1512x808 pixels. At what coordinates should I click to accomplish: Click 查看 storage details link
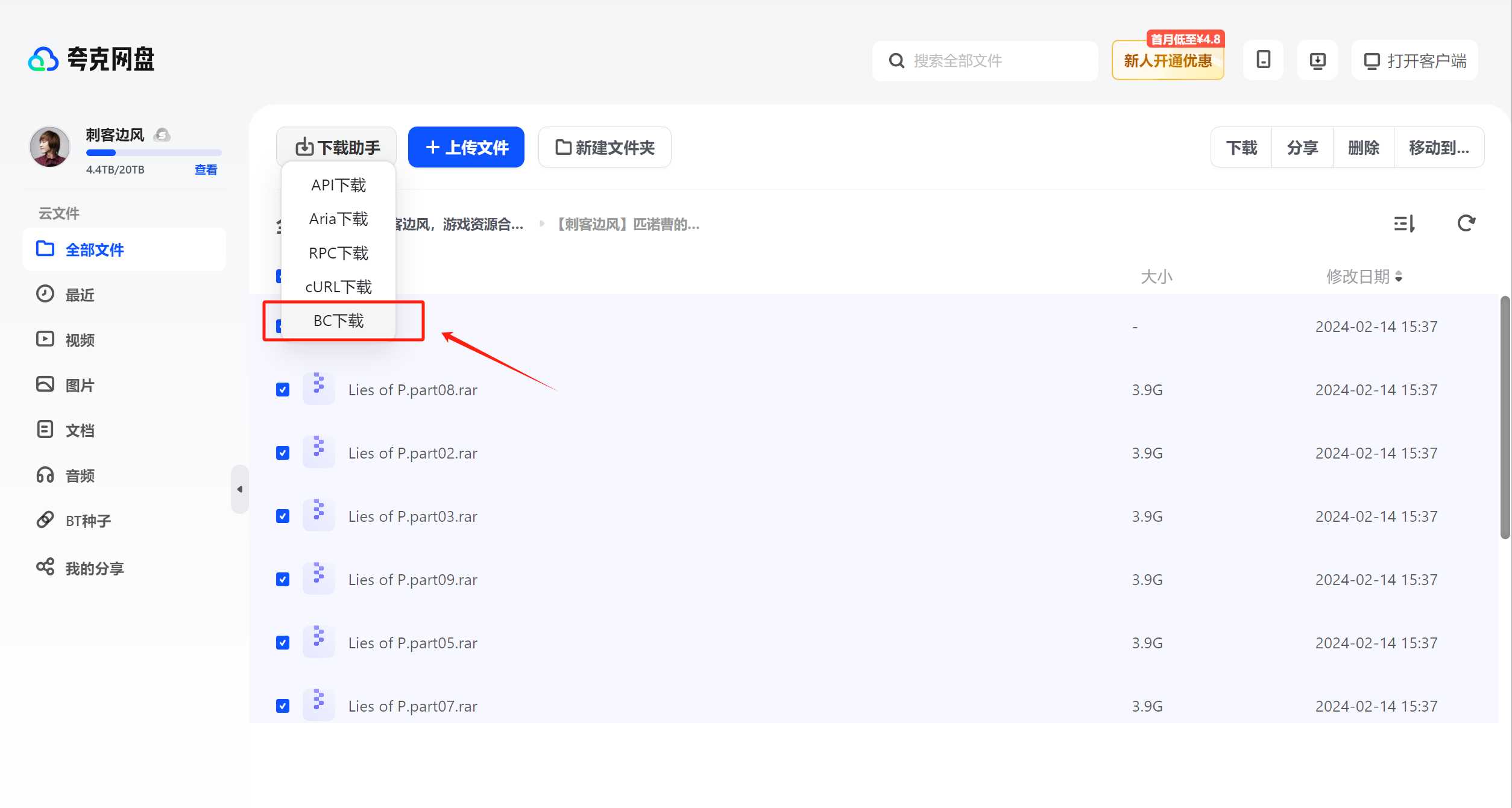tap(206, 170)
